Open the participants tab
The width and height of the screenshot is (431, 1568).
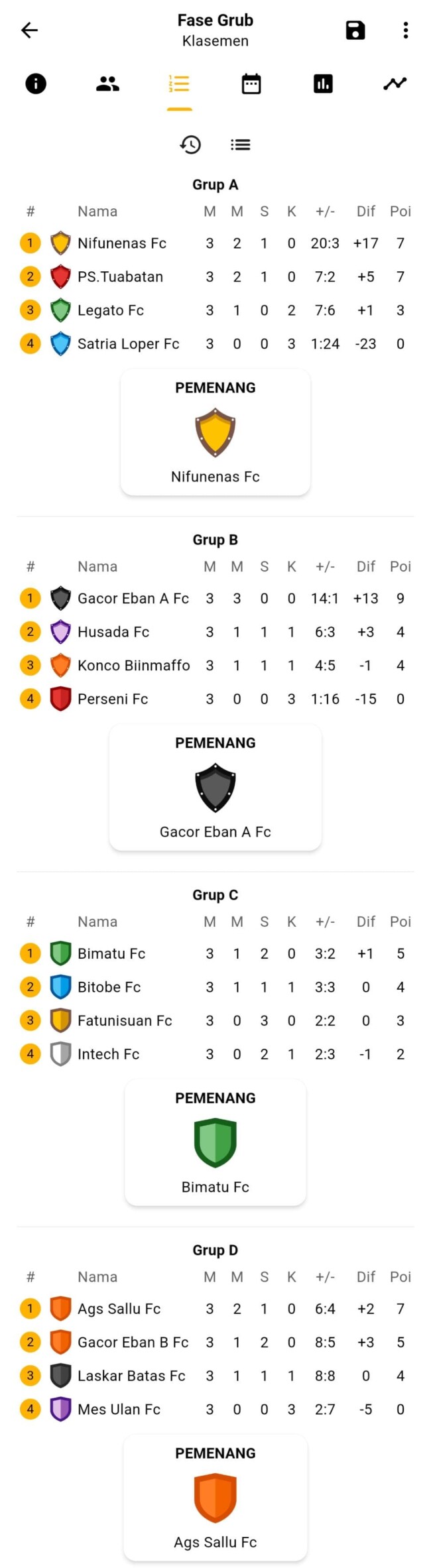click(x=107, y=84)
